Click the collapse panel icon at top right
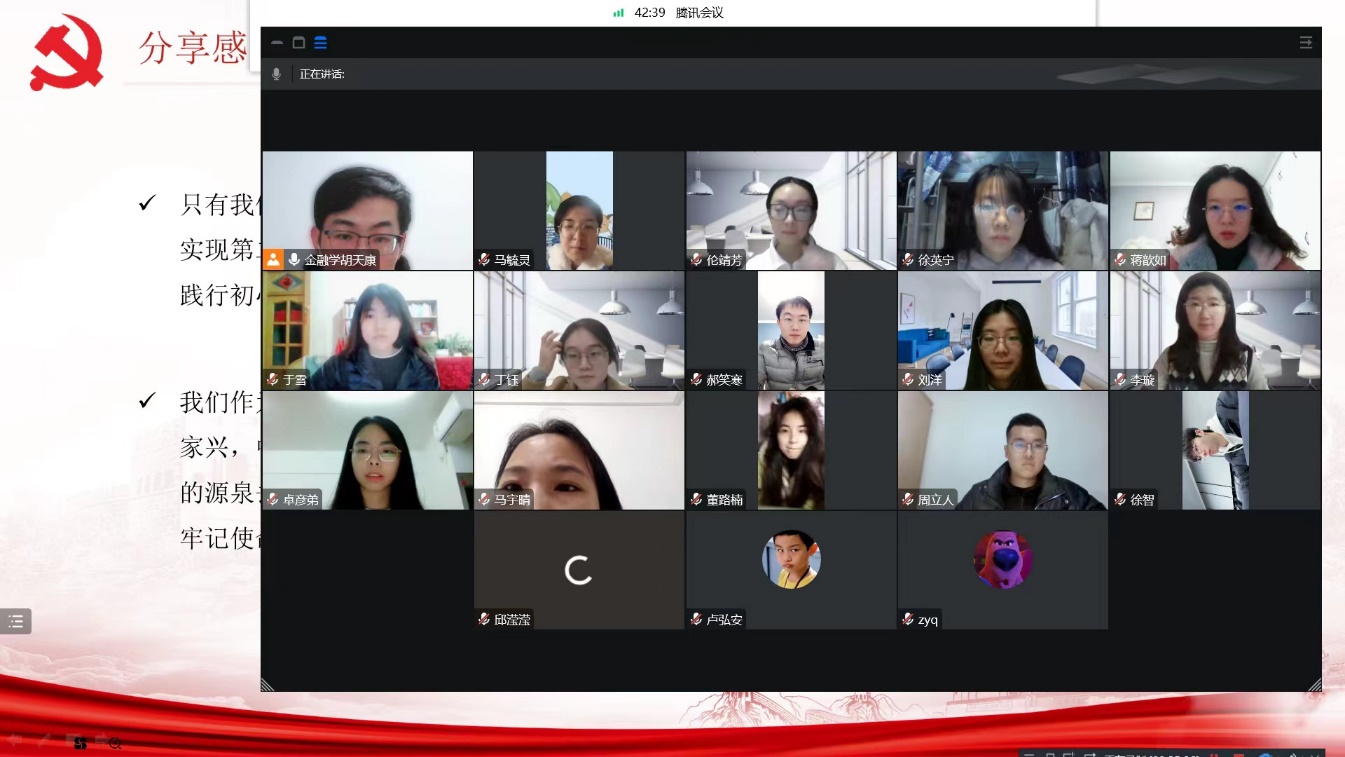The height and width of the screenshot is (757, 1345). point(1305,42)
